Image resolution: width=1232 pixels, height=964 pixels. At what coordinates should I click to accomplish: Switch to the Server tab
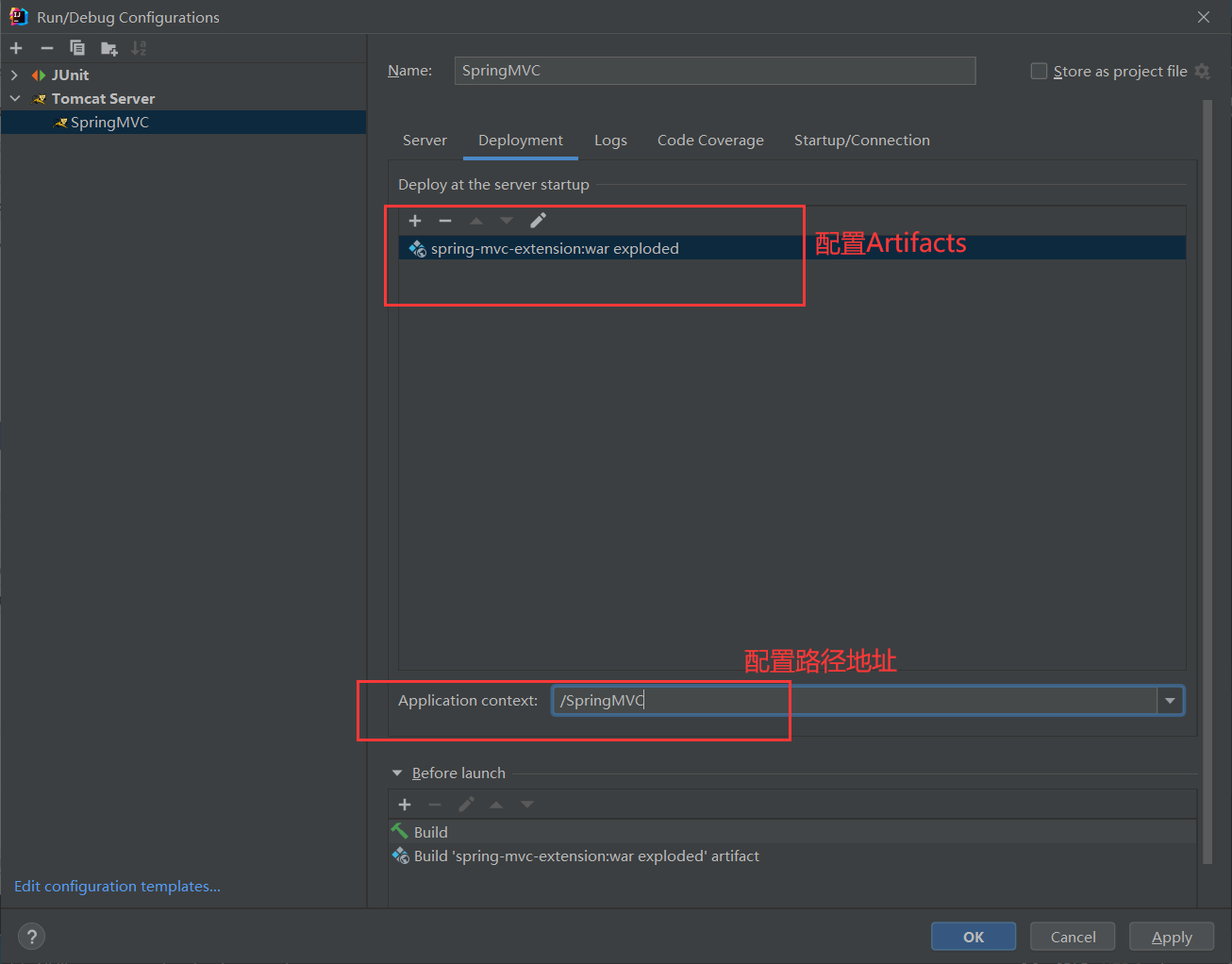(425, 140)
